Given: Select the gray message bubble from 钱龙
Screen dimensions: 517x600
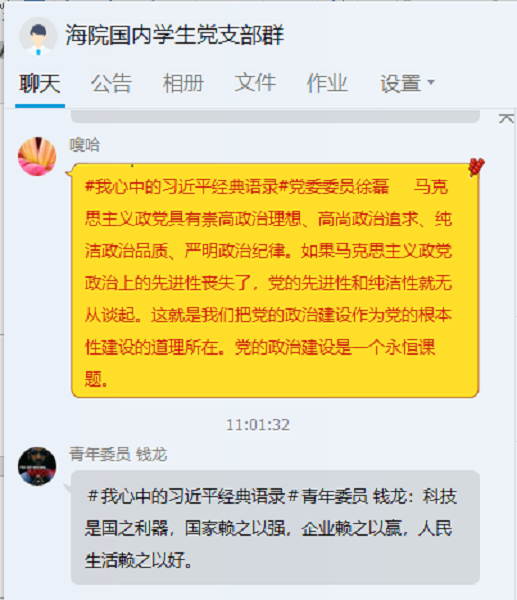Looking at the screenshot, I should coord(275,527).
